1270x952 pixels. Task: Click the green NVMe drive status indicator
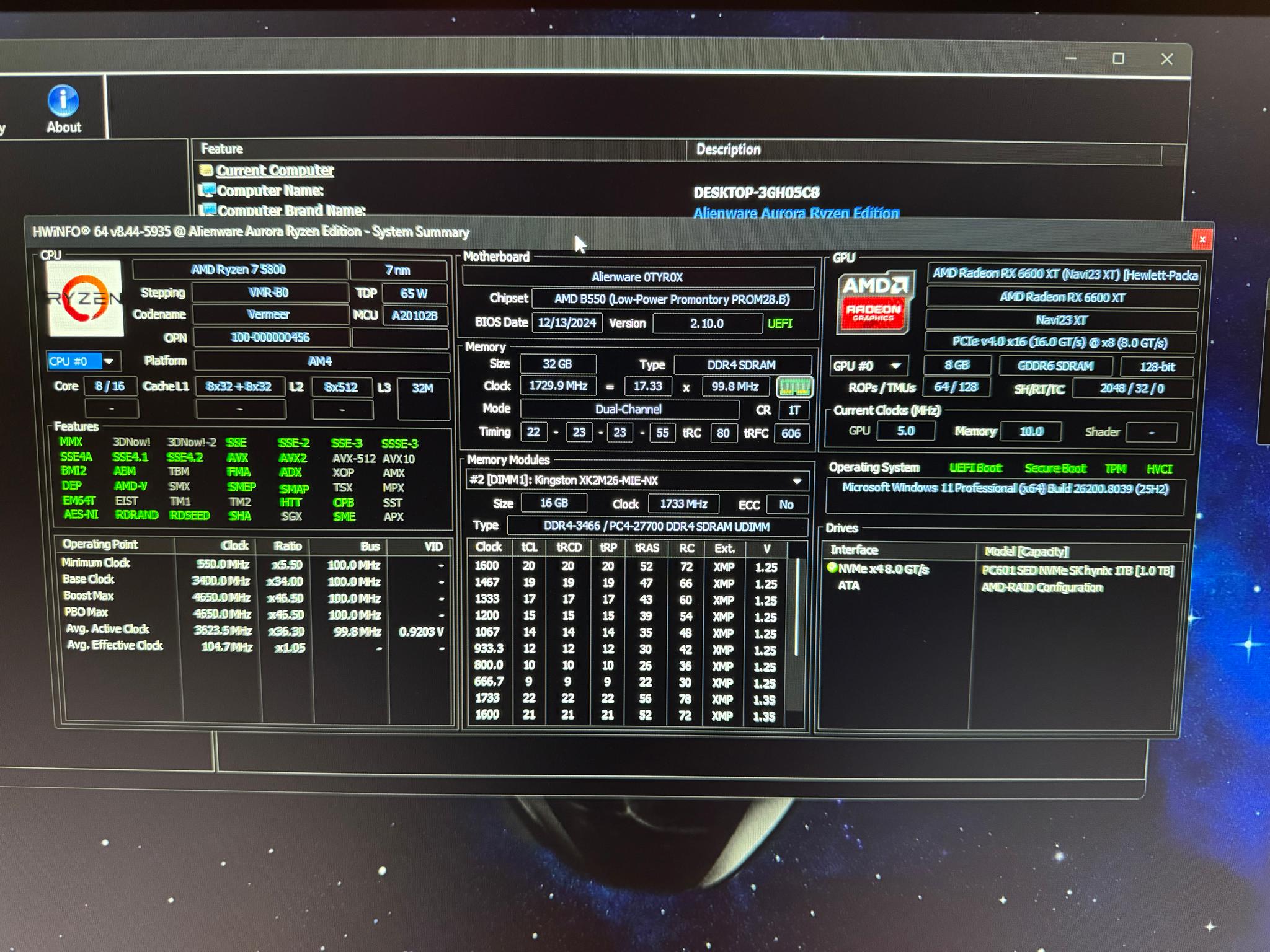tap(832, 568)
